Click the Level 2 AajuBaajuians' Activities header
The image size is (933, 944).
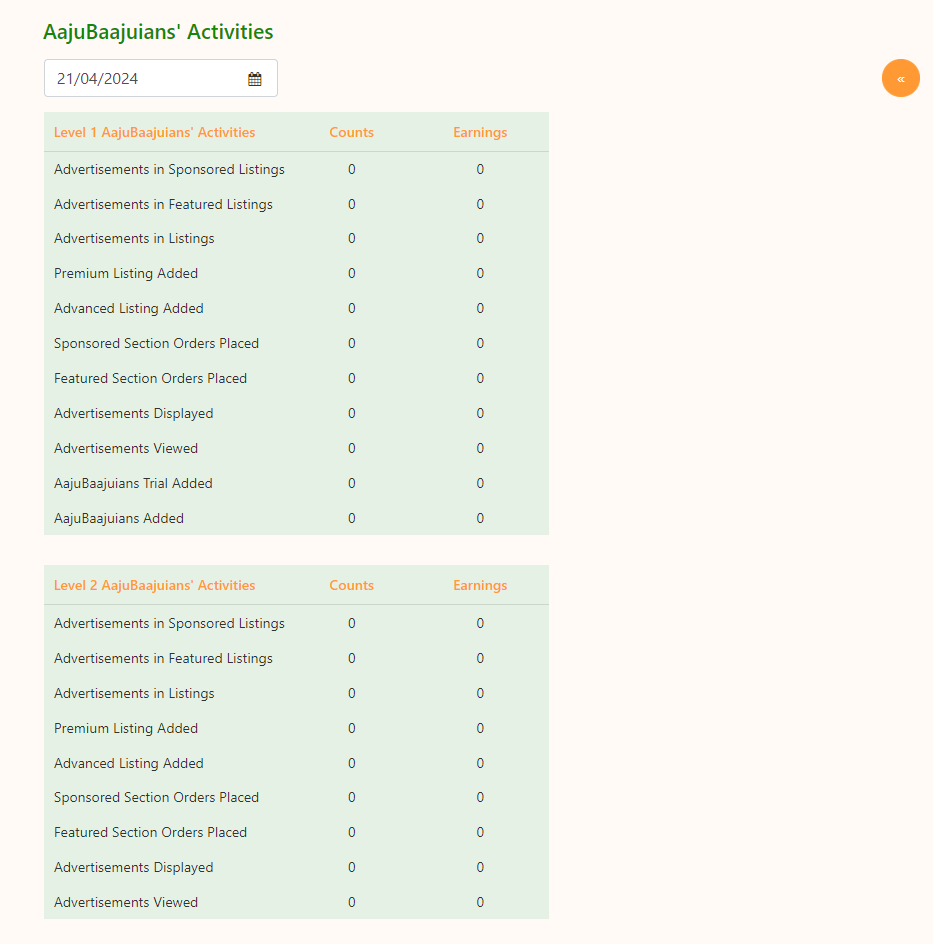pos(154,586)
